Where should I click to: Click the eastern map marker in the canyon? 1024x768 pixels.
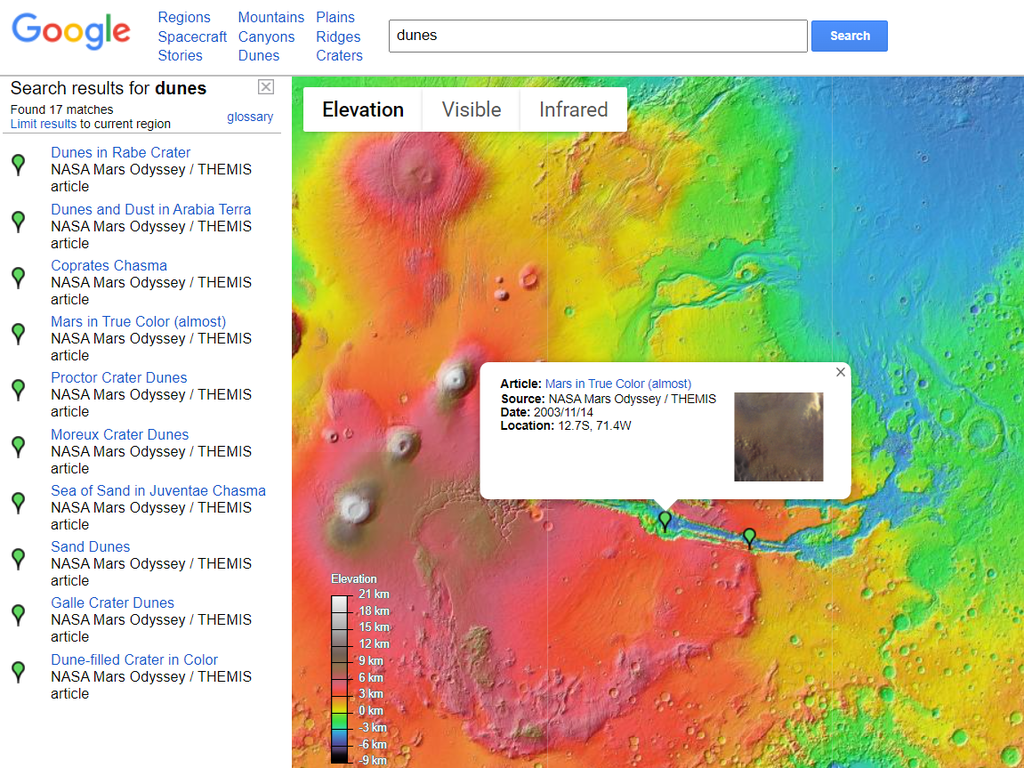[749, 538]
